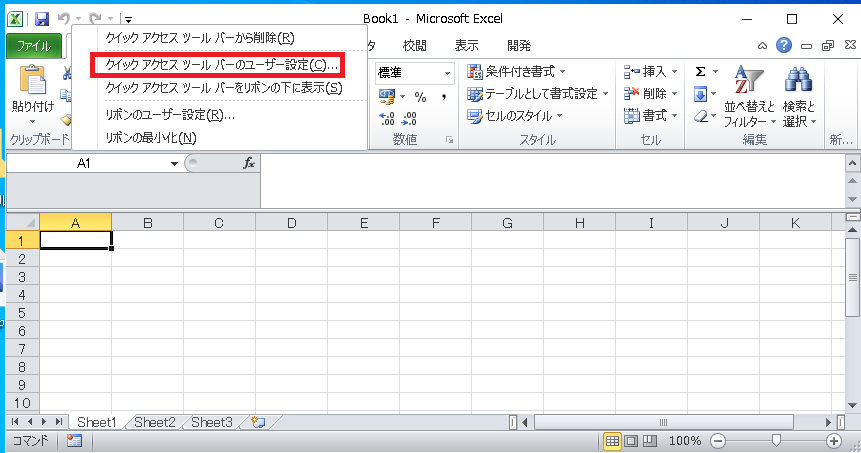The width and height of the screenshot is (861, 453).
Task: Open 並べ替えとフィルター menu
Action: (x=749, y=97)
